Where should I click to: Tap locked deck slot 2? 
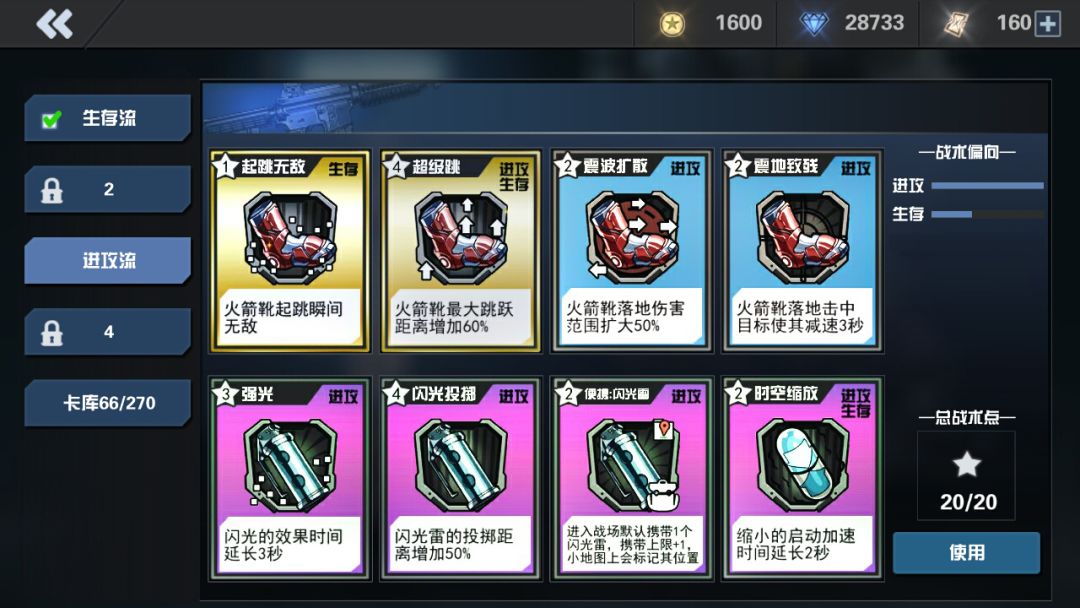point(107,189)
